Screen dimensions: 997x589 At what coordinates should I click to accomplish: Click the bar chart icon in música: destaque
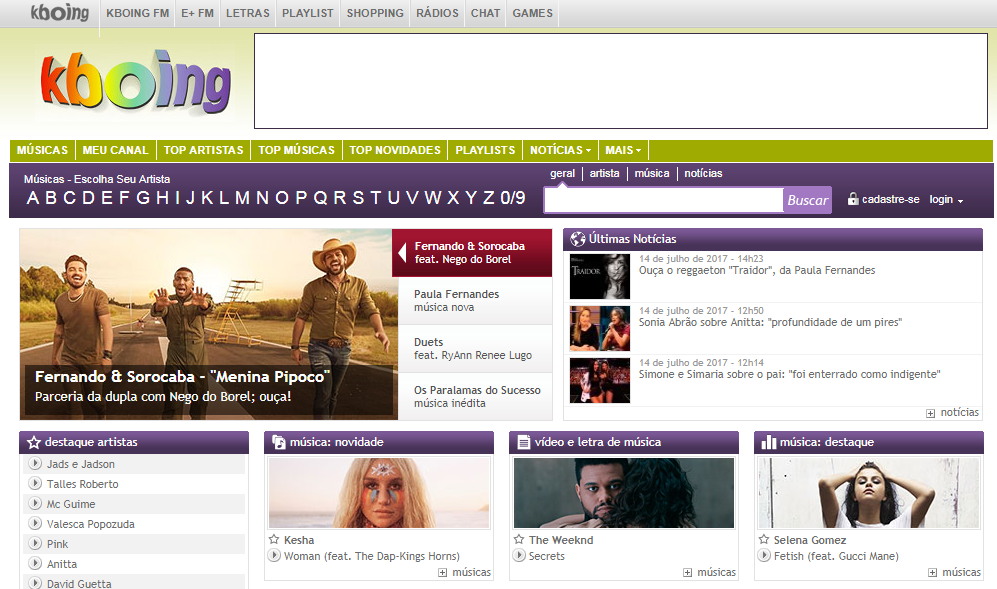(769, 442)
